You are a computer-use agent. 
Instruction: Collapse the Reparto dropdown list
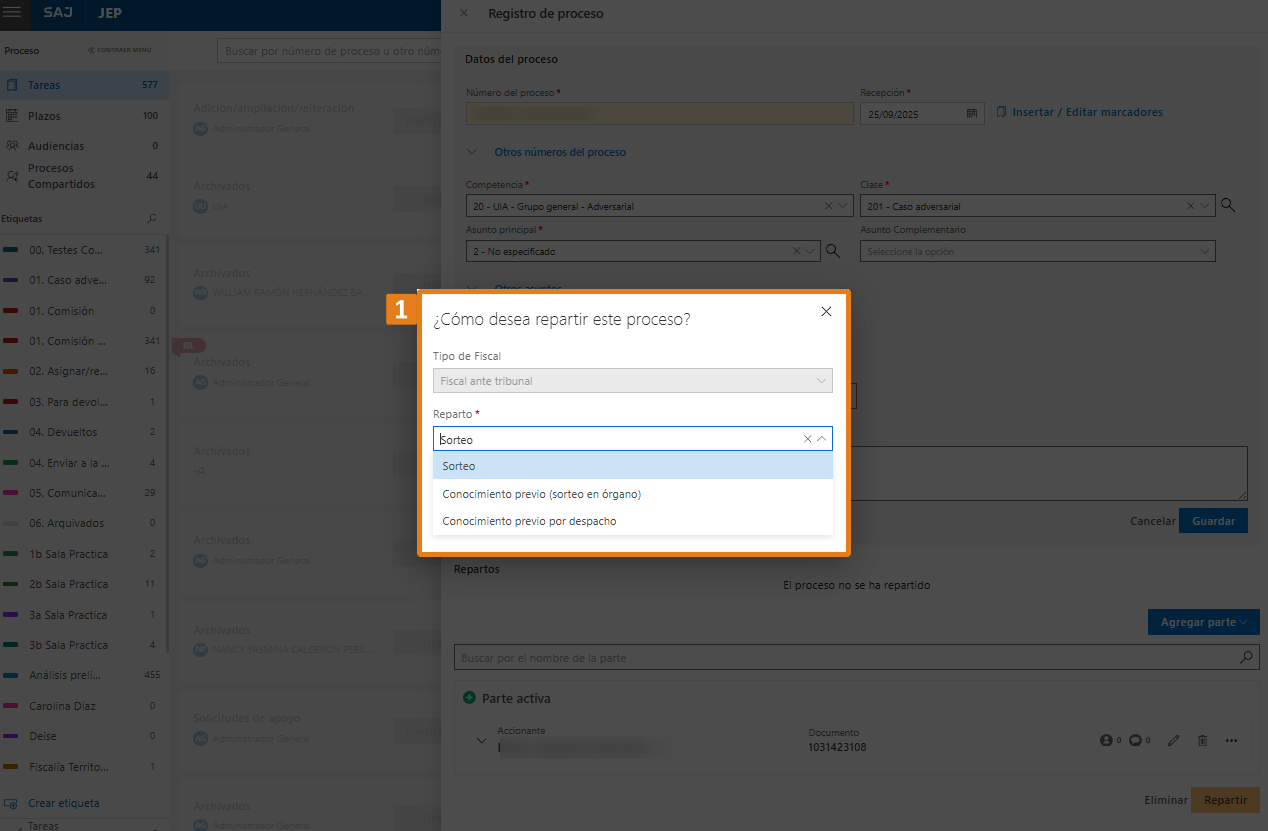(822, 439)
